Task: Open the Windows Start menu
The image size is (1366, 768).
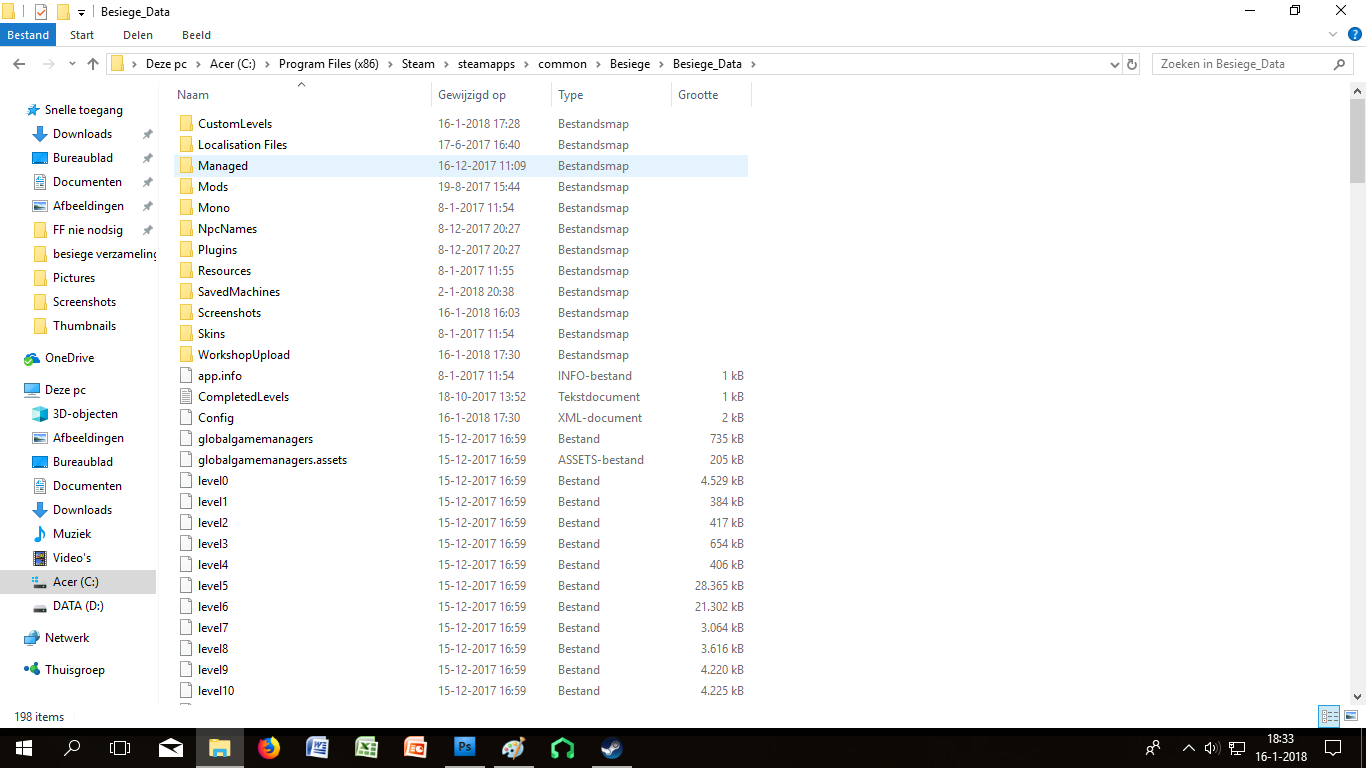Action: [23, 748]
